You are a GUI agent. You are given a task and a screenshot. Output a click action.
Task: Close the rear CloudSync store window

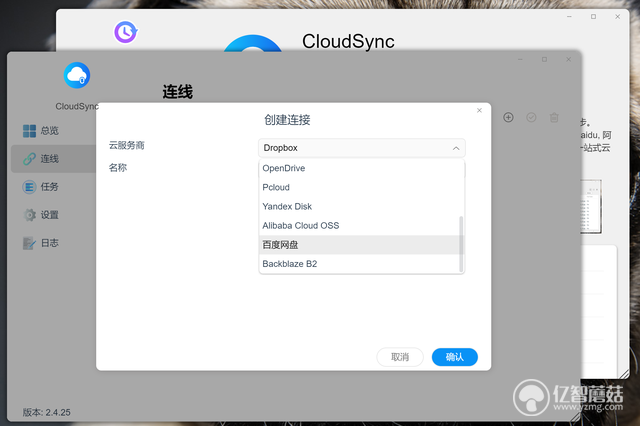click(x=618, y=16)
